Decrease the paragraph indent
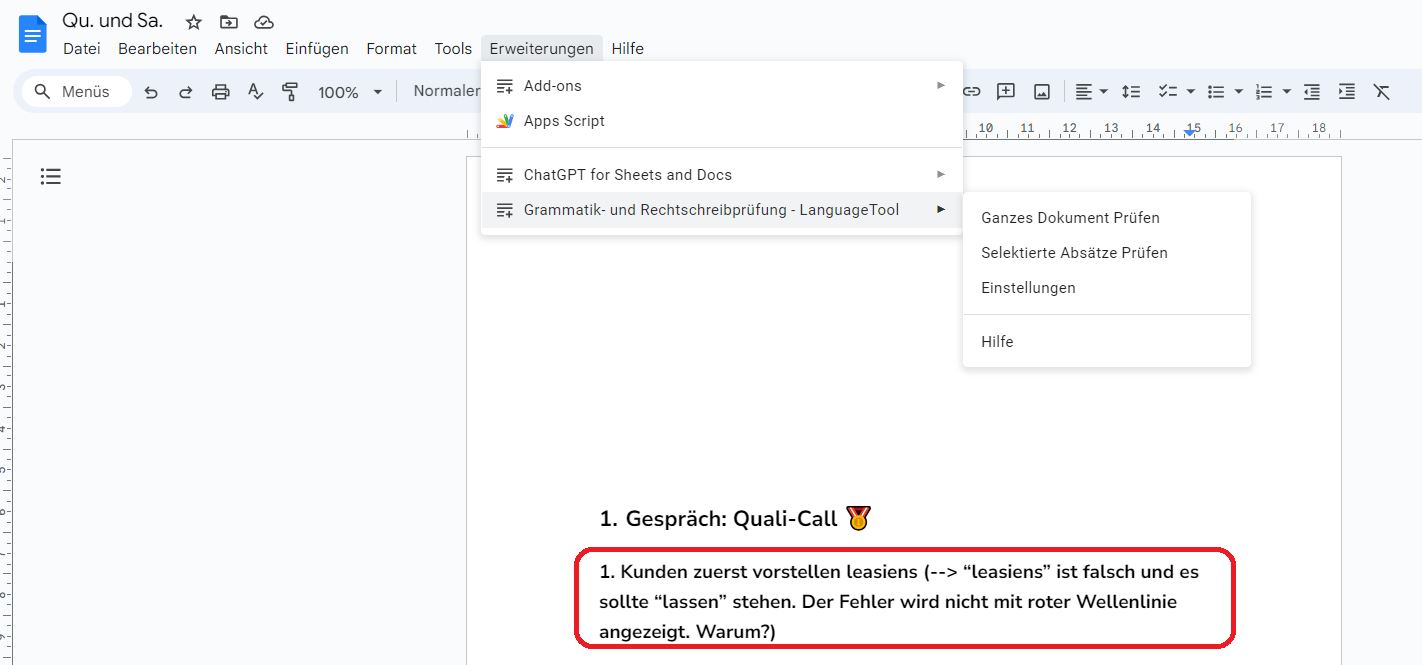 [x=1312, y=92]
